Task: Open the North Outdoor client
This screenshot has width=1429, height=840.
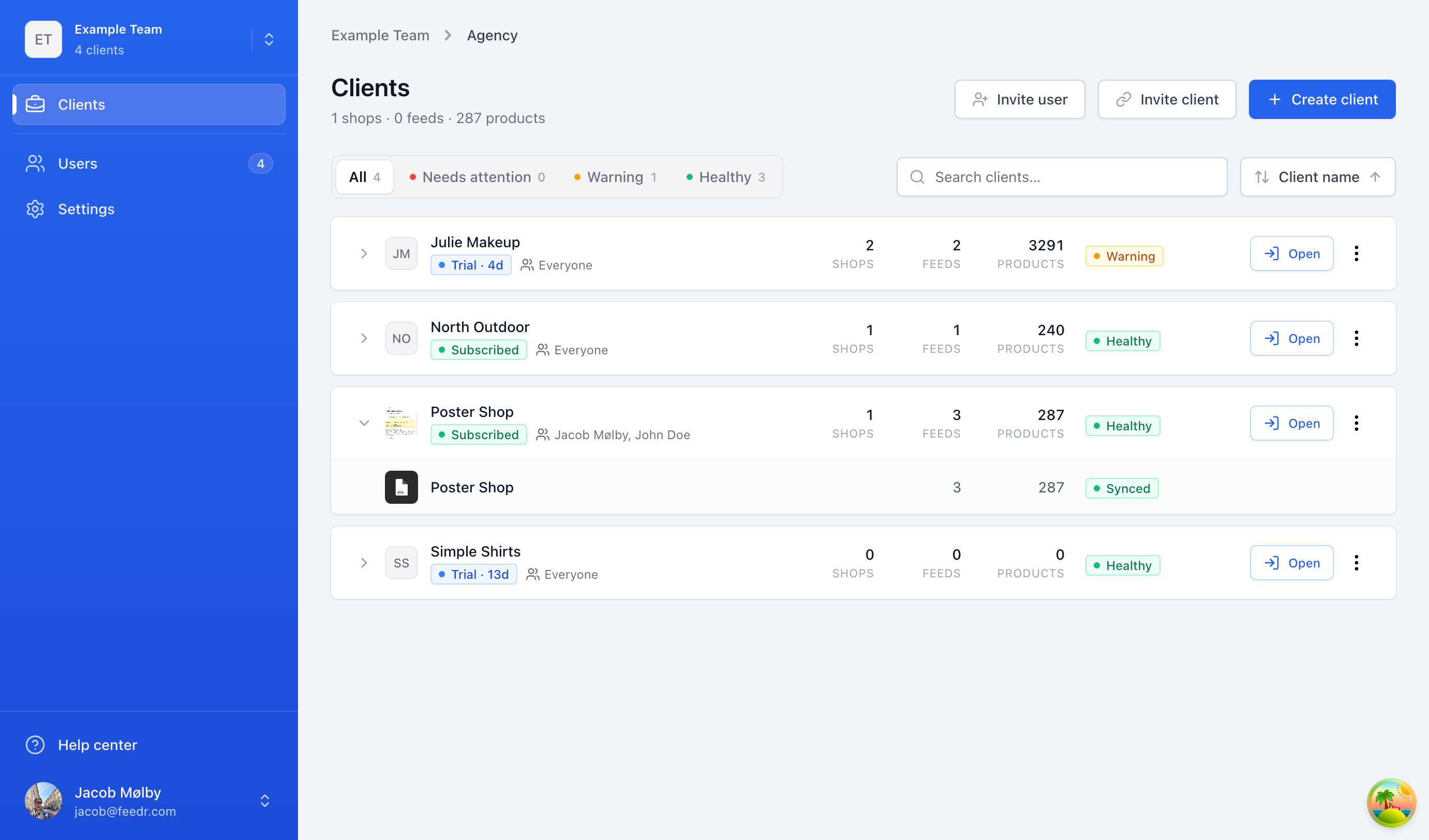Action: click(1291, 338)
